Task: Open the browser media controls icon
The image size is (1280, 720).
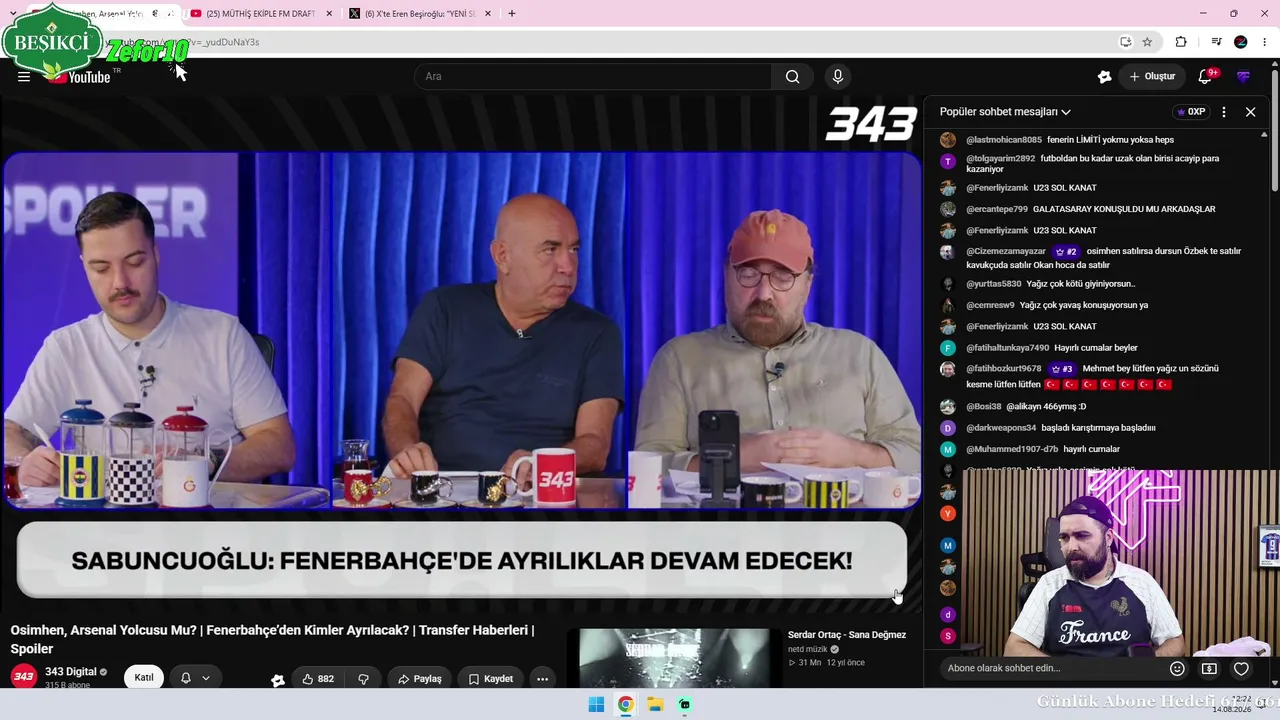Action: pos(1216,42)
